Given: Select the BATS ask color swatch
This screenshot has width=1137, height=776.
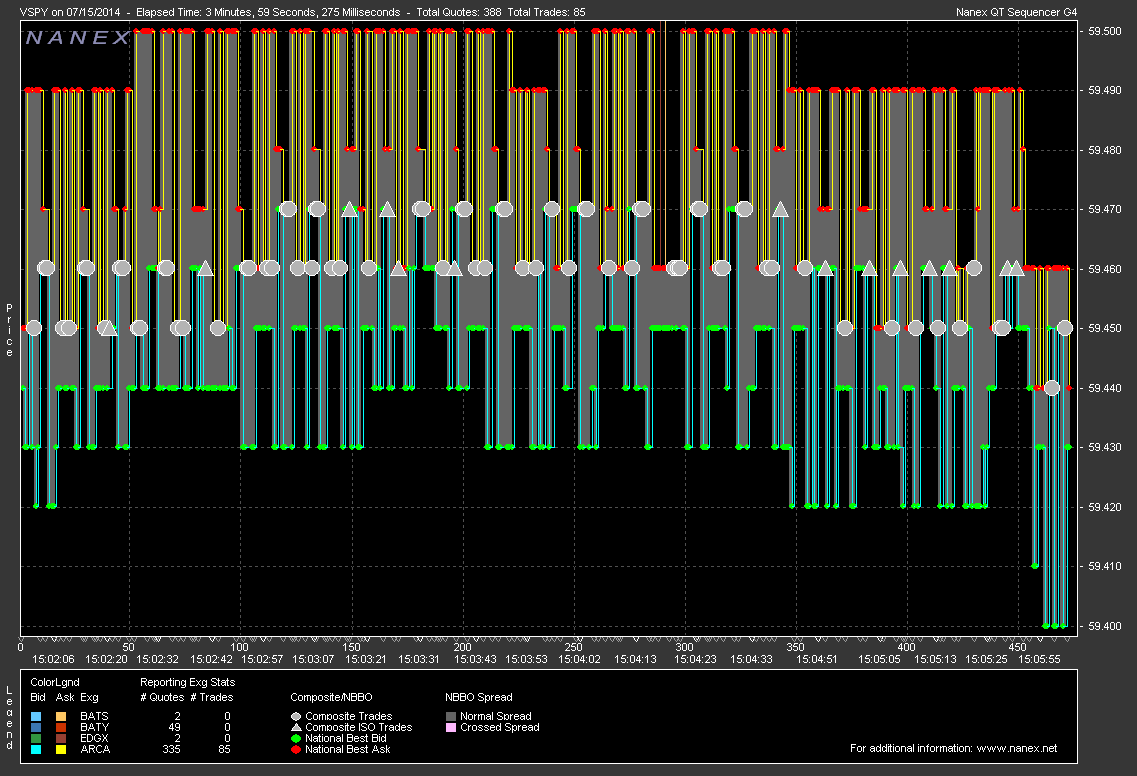Looking at the screenshot, I should pos(61,717).
